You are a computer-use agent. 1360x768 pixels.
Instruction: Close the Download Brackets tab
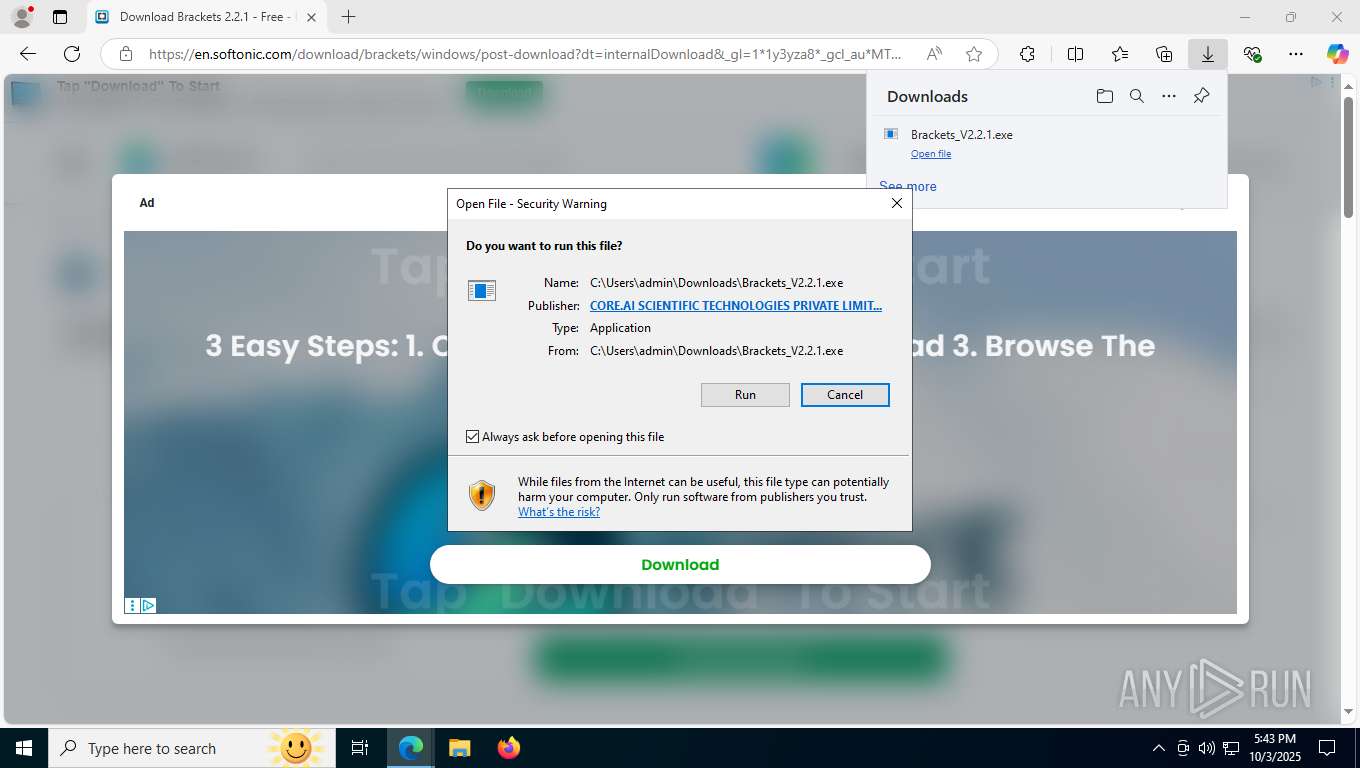(x=311, y=17)
